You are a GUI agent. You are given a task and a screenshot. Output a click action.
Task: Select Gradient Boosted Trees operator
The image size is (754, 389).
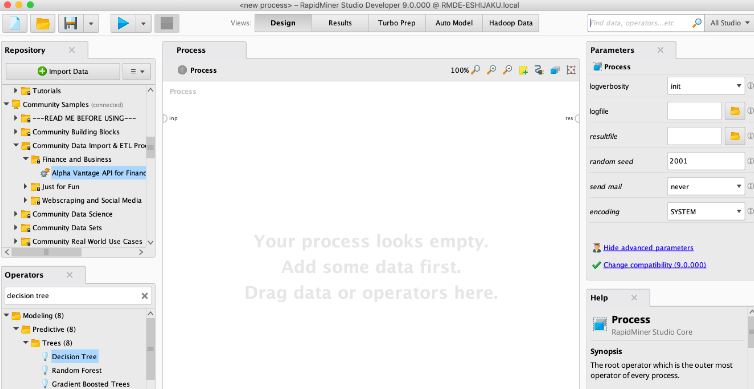click(x=90, y=384)
